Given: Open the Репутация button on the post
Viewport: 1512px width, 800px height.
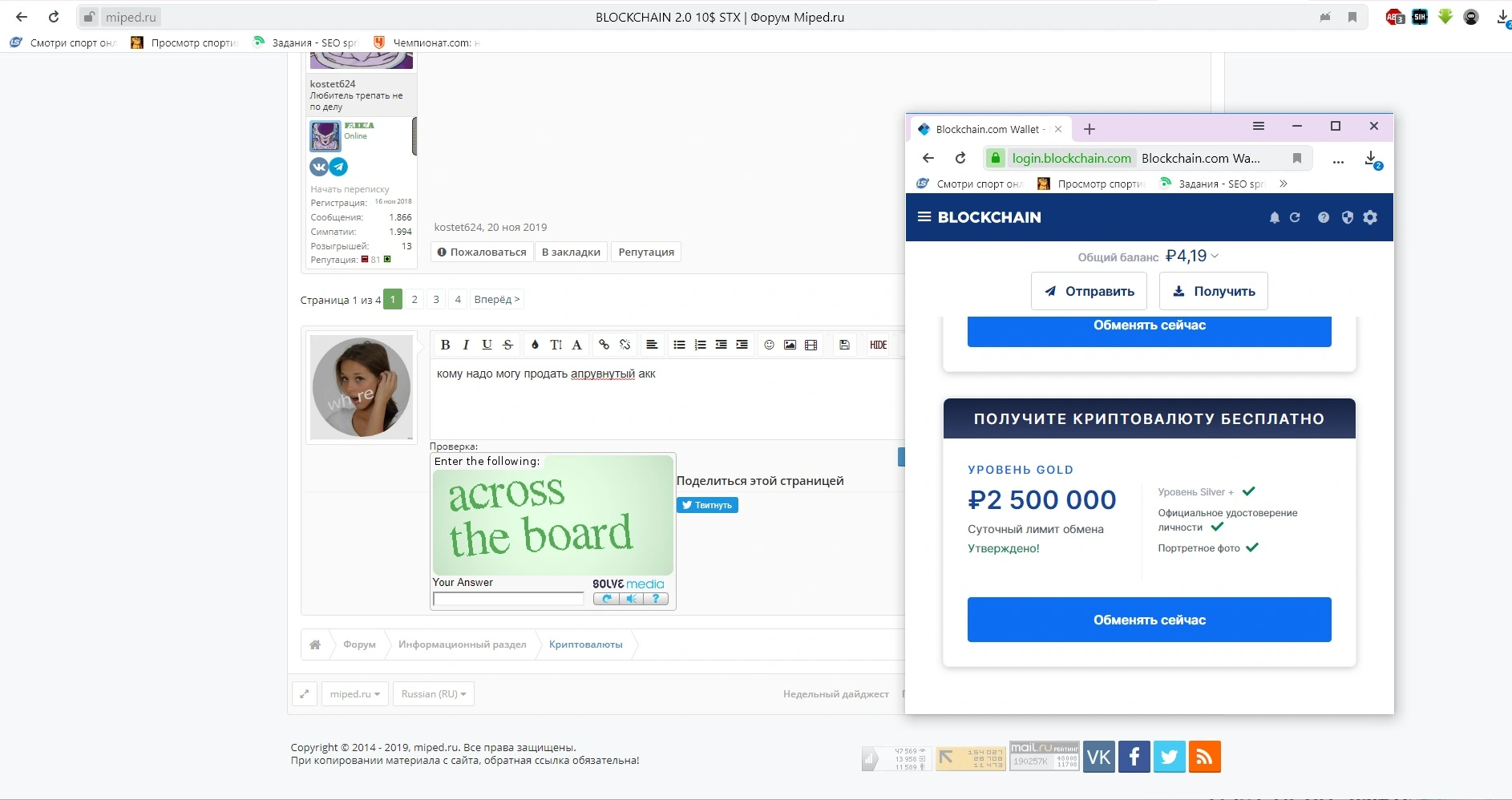Looking at the screenshot, I should coord(646,252).
